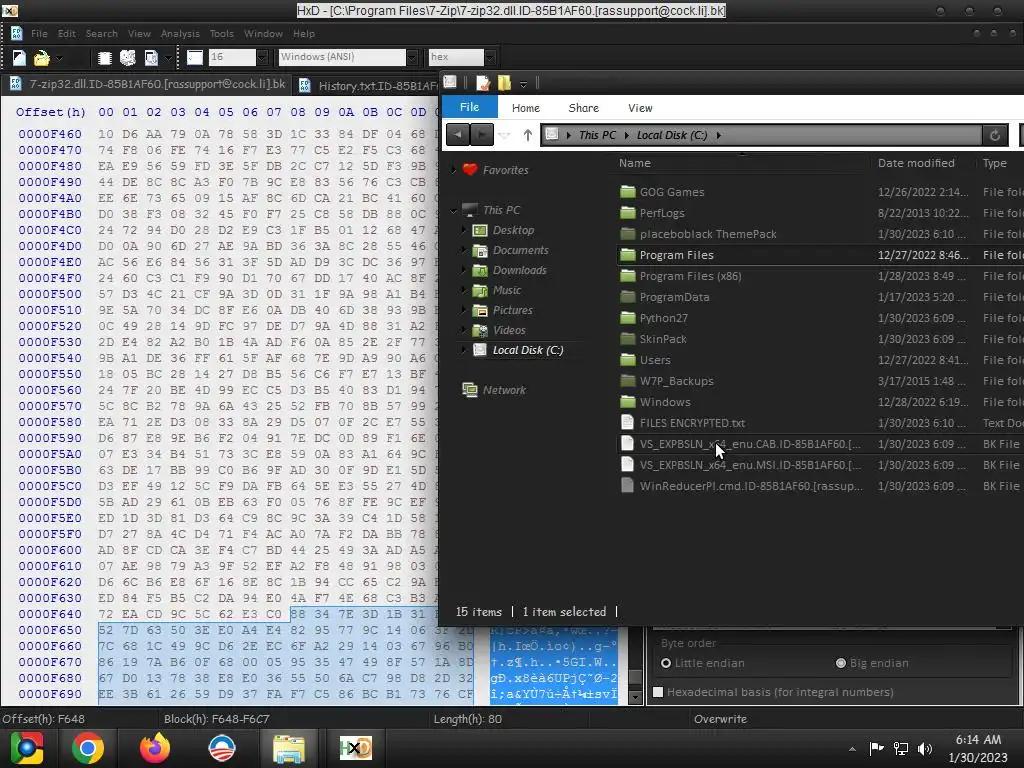This screenshot has height=768, width=1024.
Task: Open HxD File menu
Action: click(x=39, y=33)
